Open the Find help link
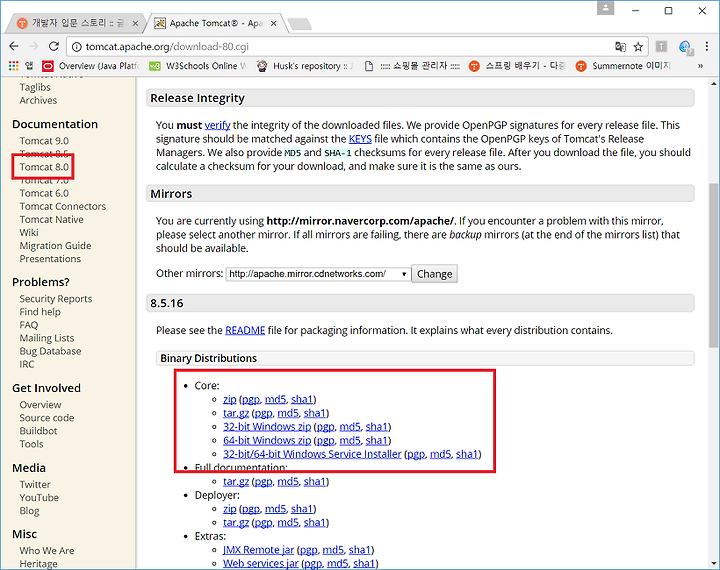Image resolution: width=720 pixels, height=570 pixels. (40, 312)
